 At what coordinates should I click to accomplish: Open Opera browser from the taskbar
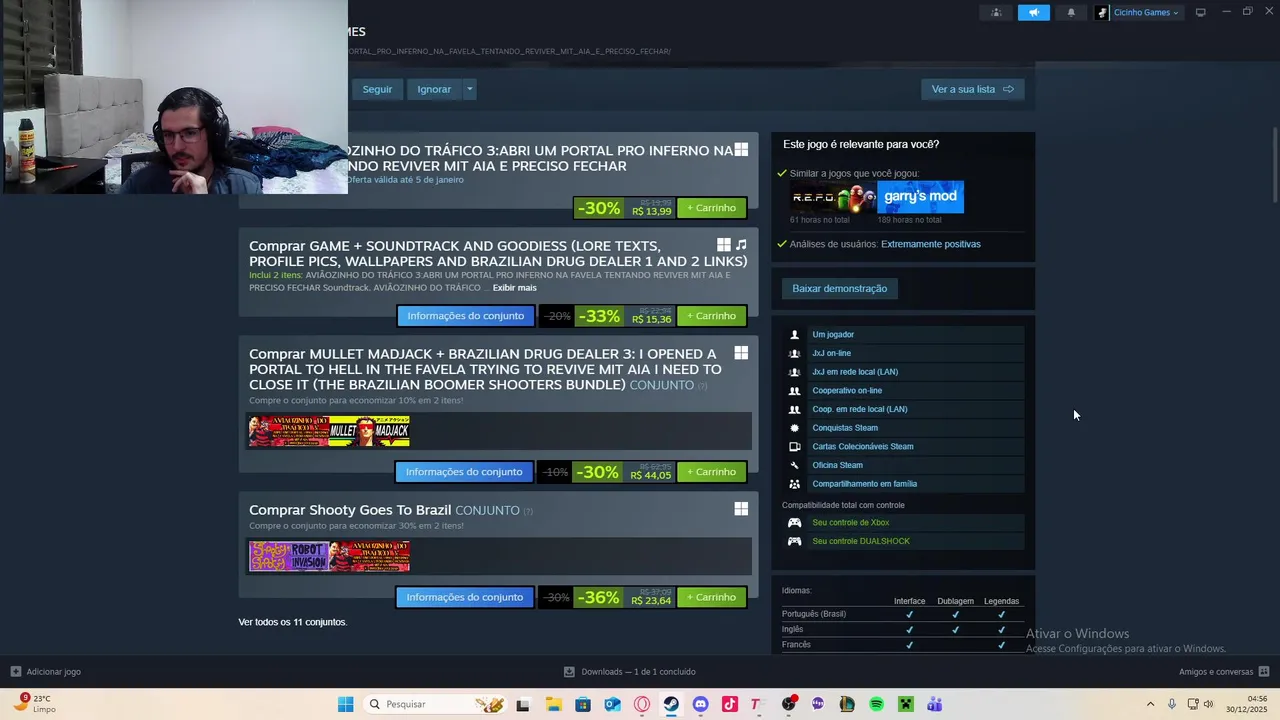(642, 704)
